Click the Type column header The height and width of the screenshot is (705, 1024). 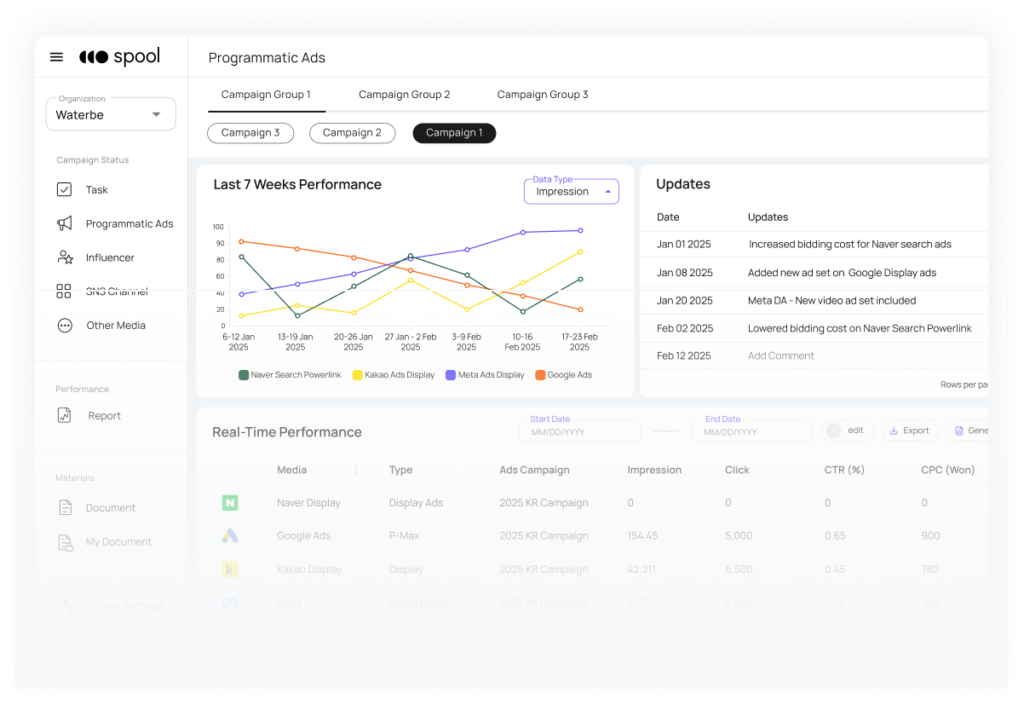(400, 470)
